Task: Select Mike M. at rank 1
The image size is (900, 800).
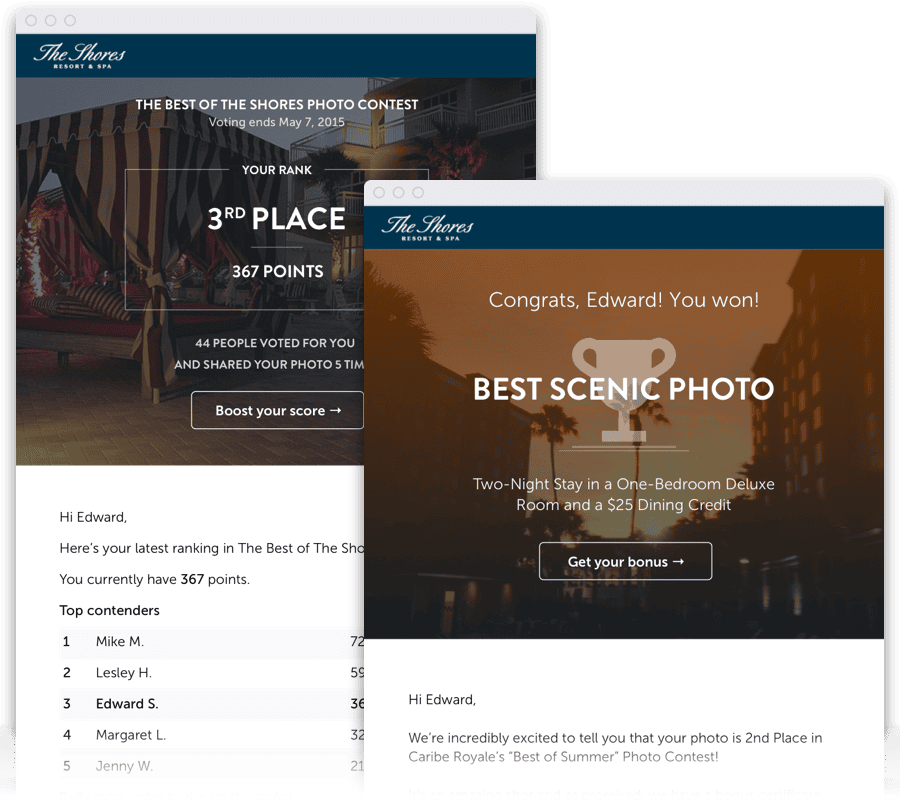Action: [x=123, y=641]
